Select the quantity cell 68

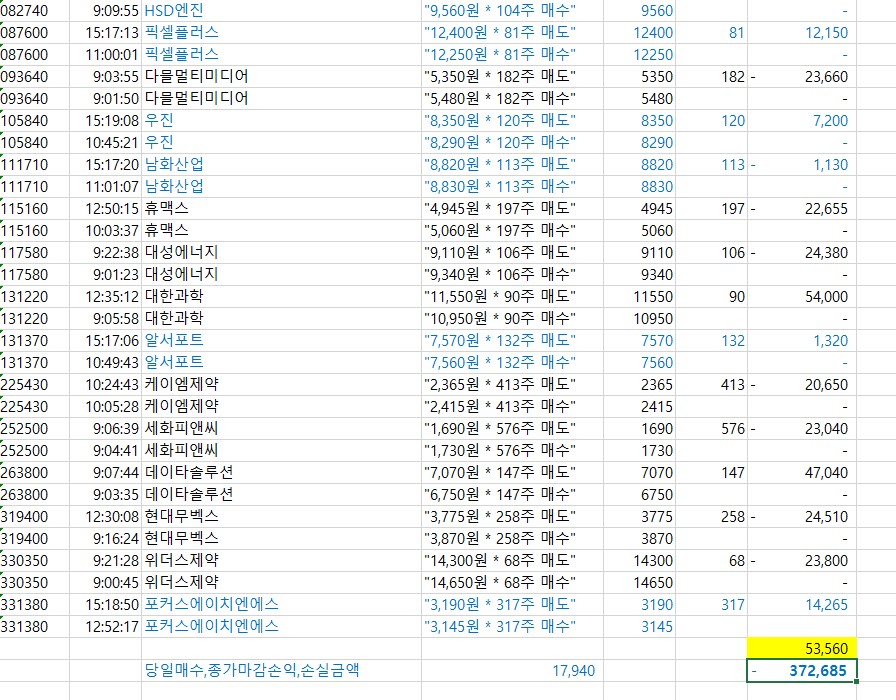point(711,561)
